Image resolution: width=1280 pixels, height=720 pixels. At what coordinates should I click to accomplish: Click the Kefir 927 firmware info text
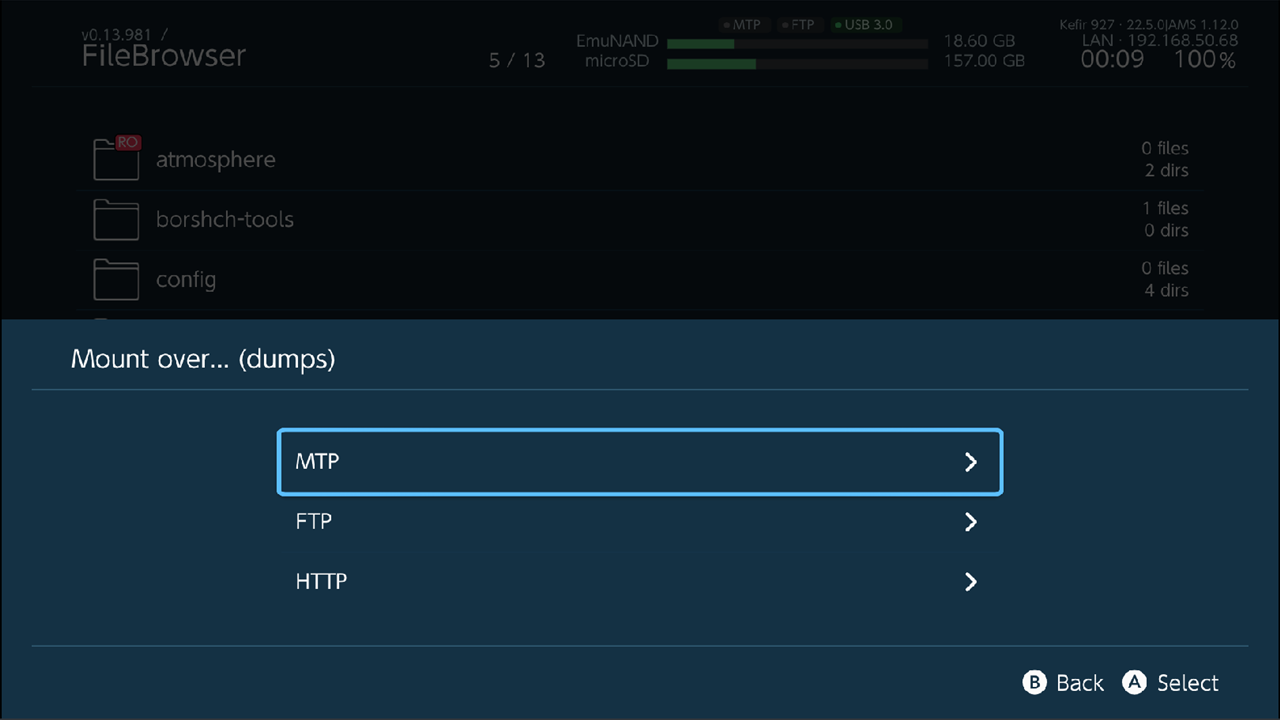click(1149, 24)
